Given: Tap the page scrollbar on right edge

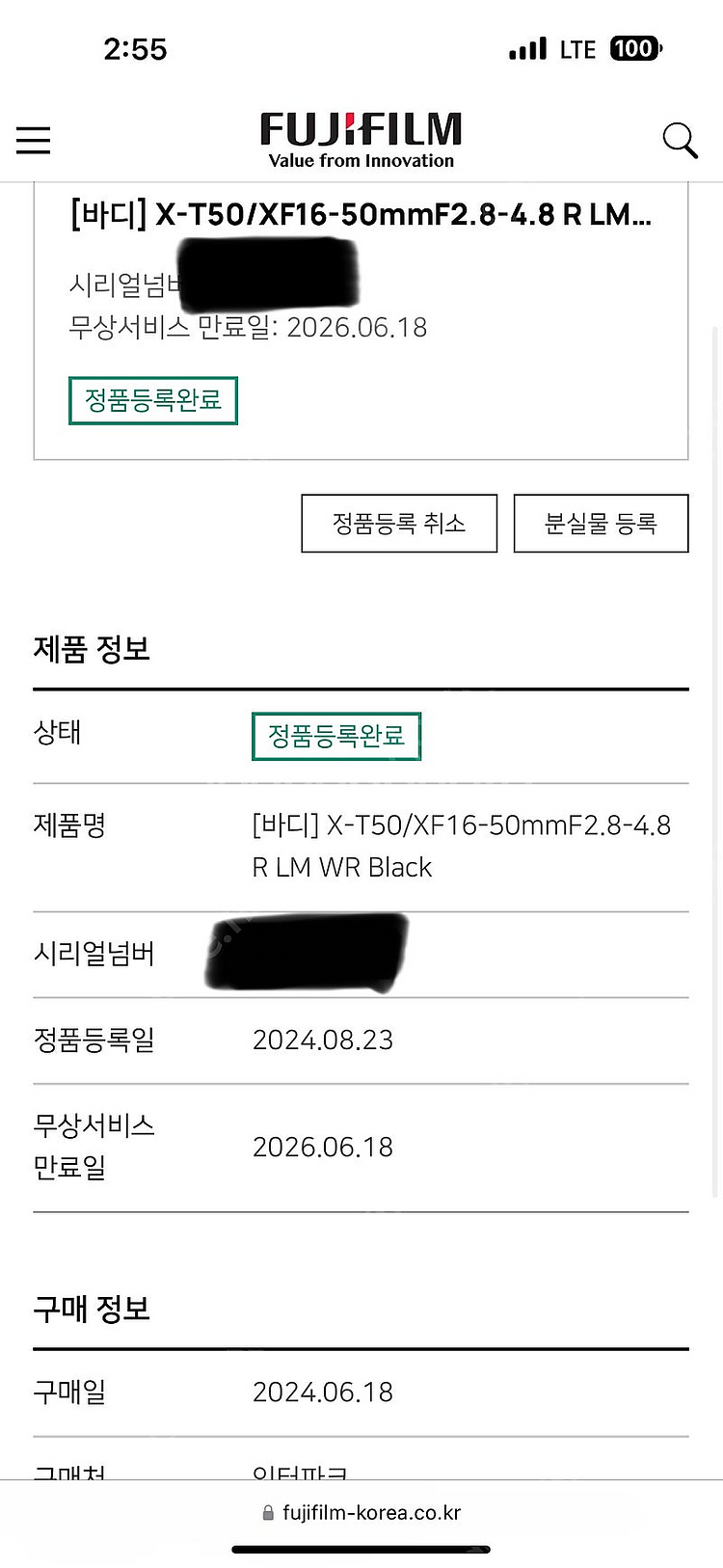Looking at the screenshot, I should tap(715, 761).
